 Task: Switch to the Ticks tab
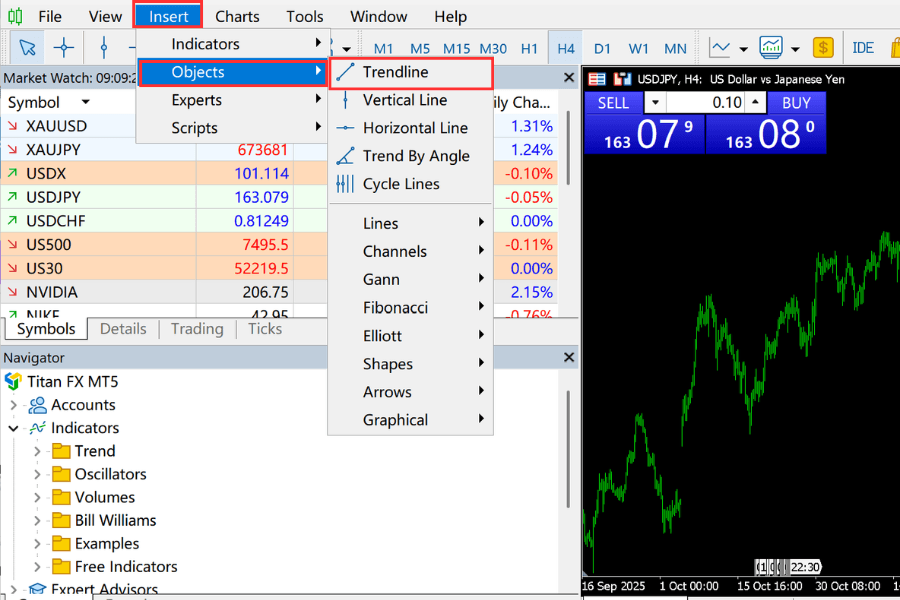(x=265, y=329)
